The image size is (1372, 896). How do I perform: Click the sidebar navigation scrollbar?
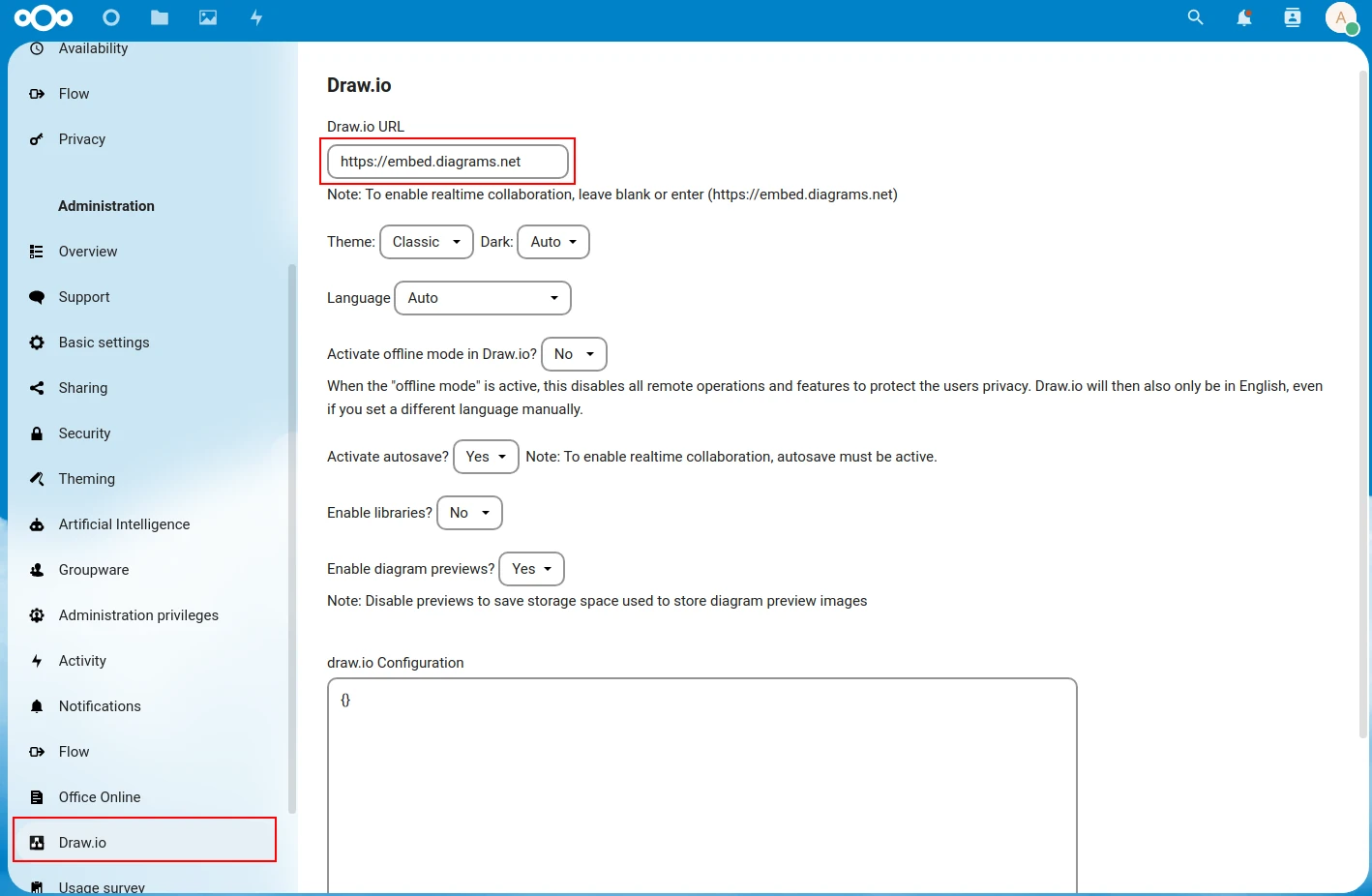coord(292,539)
